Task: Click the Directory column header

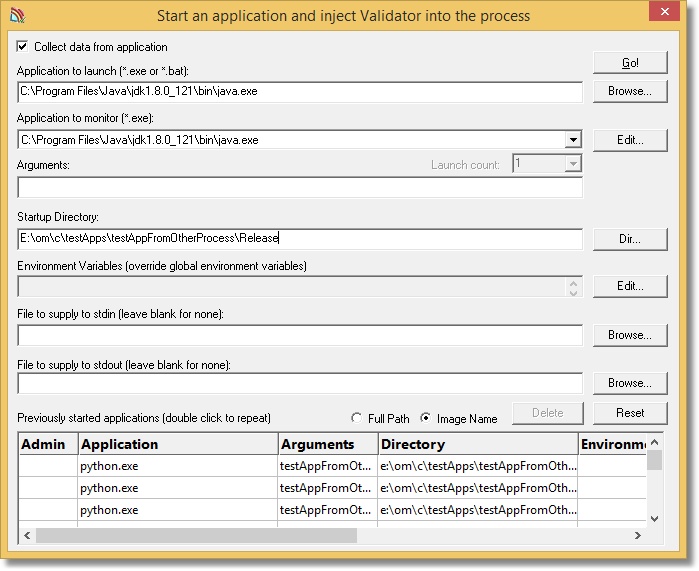Action: click(x=478, y=444)
